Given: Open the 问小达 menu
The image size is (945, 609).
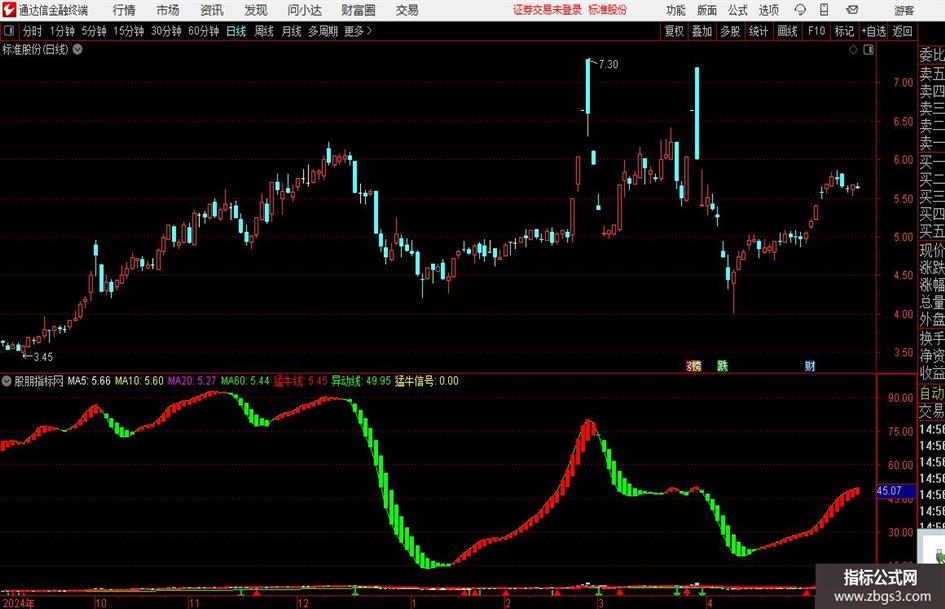Looking at the screenshot, I should (304, 10).
